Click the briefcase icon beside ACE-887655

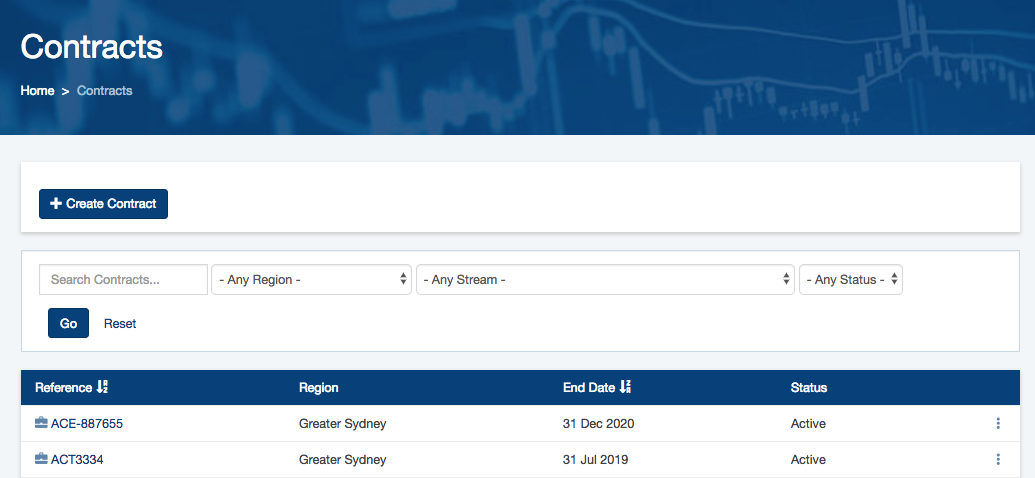click(42, 423)
